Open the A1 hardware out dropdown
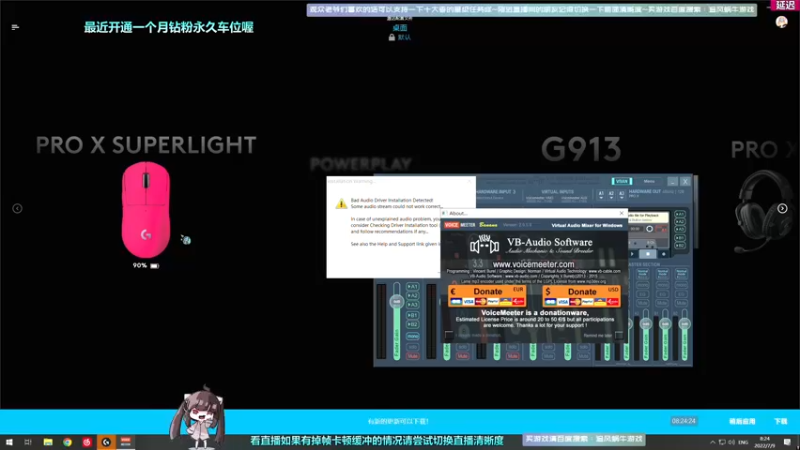This screenshot has width=800, height=450. click(x=601, y=194)
